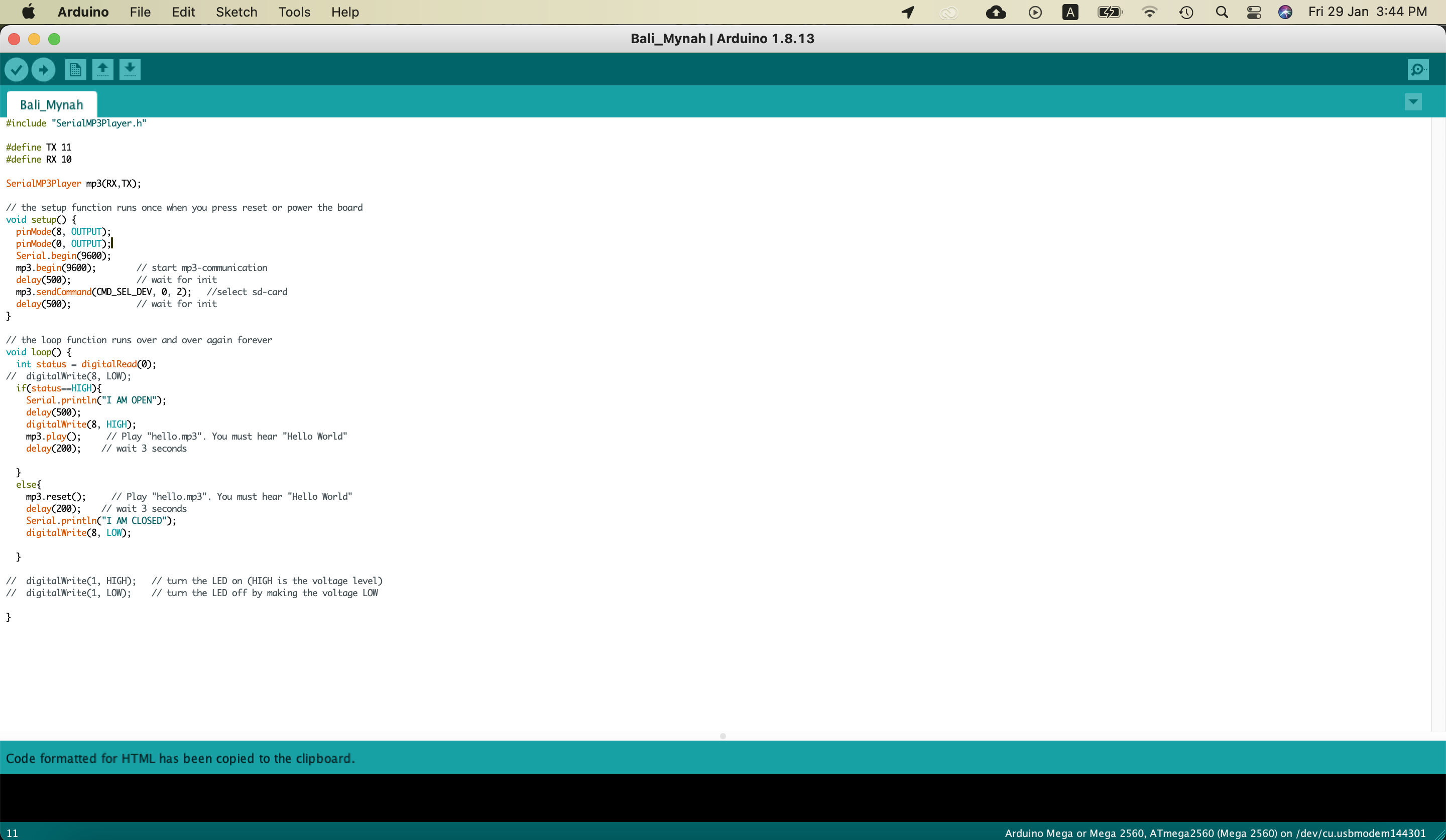Click the else{ line

tap(29, 485)
